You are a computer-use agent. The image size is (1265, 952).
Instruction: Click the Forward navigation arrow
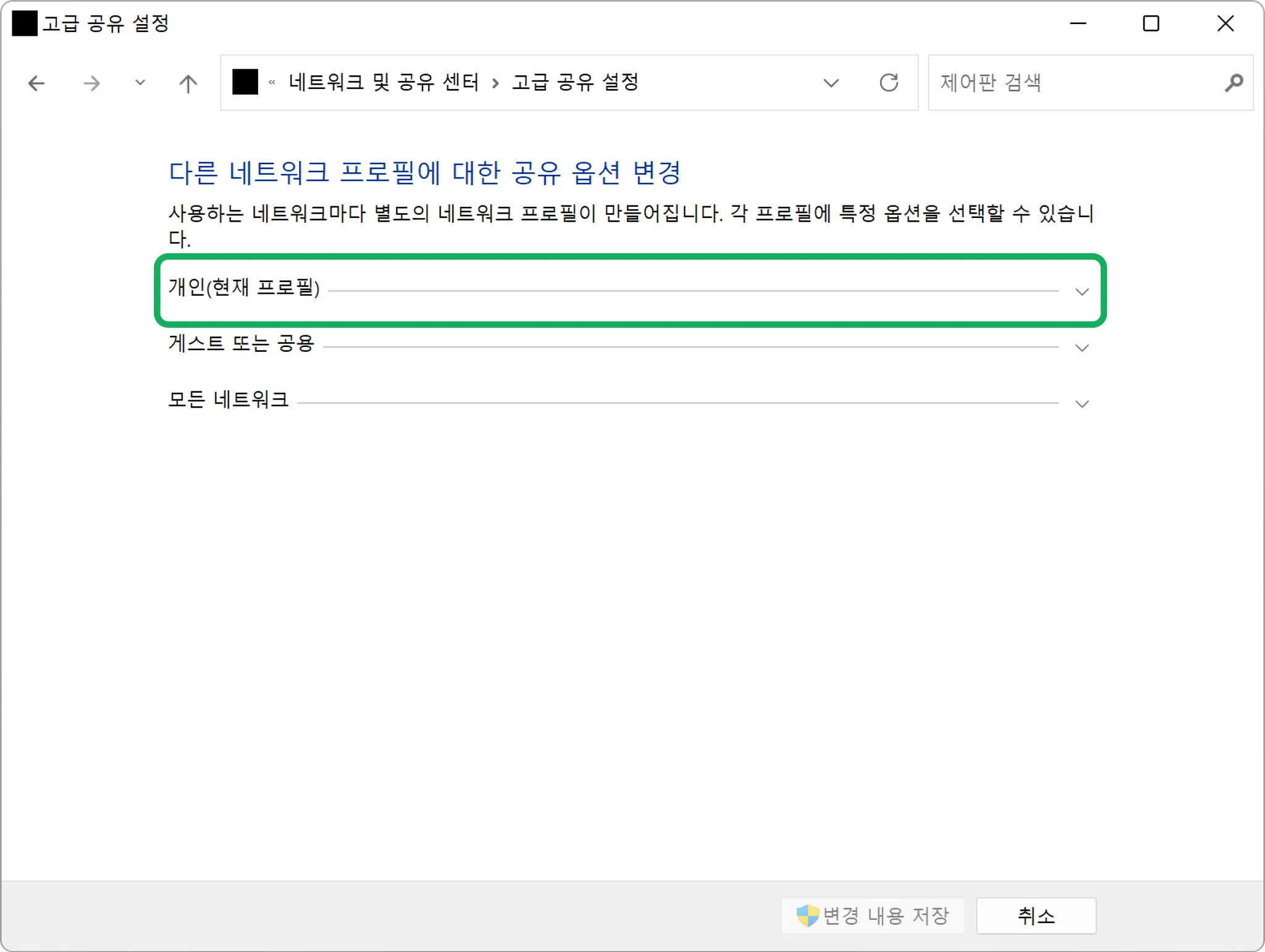pyautogui.click(x=91, y=83)
